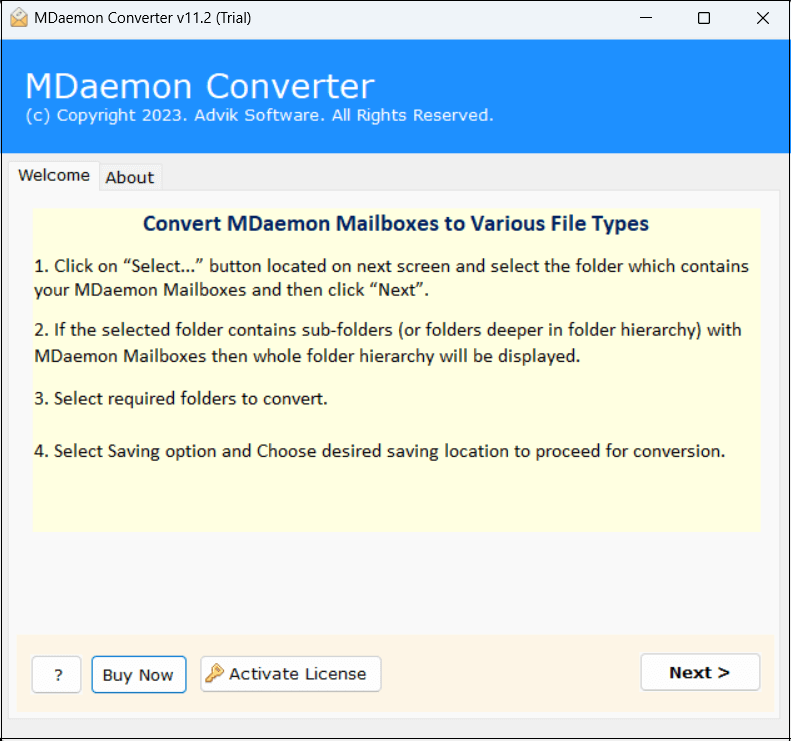Image resolution: width=791 pixels, height=741 pixels.
Task: Close the MDaemon Converter window
Action: point(762,18)
